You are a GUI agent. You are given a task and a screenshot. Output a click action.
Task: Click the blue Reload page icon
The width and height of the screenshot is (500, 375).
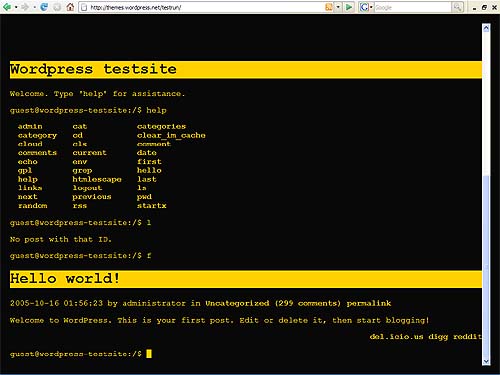click(44, 7)
